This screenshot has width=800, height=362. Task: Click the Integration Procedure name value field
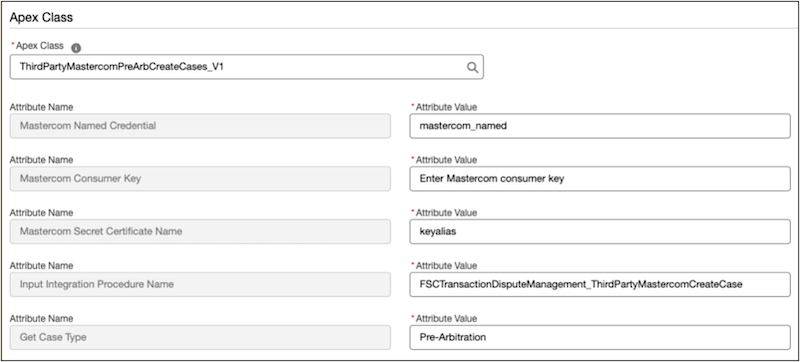(x=600, y=285)
